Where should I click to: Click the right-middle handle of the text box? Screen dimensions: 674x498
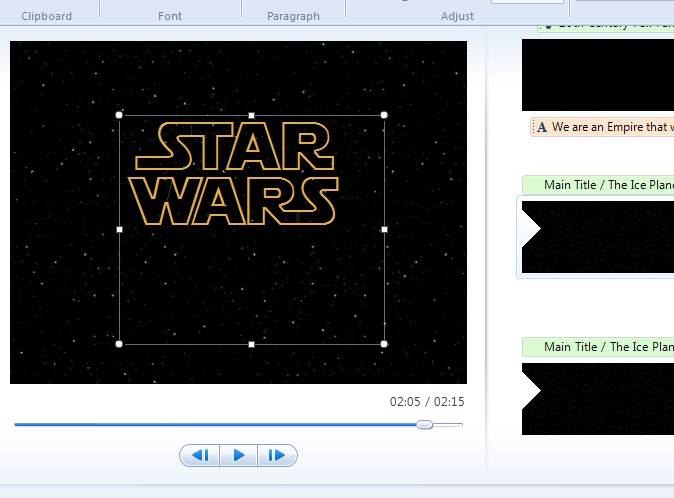pyautogui.click(x=384, y=229)
